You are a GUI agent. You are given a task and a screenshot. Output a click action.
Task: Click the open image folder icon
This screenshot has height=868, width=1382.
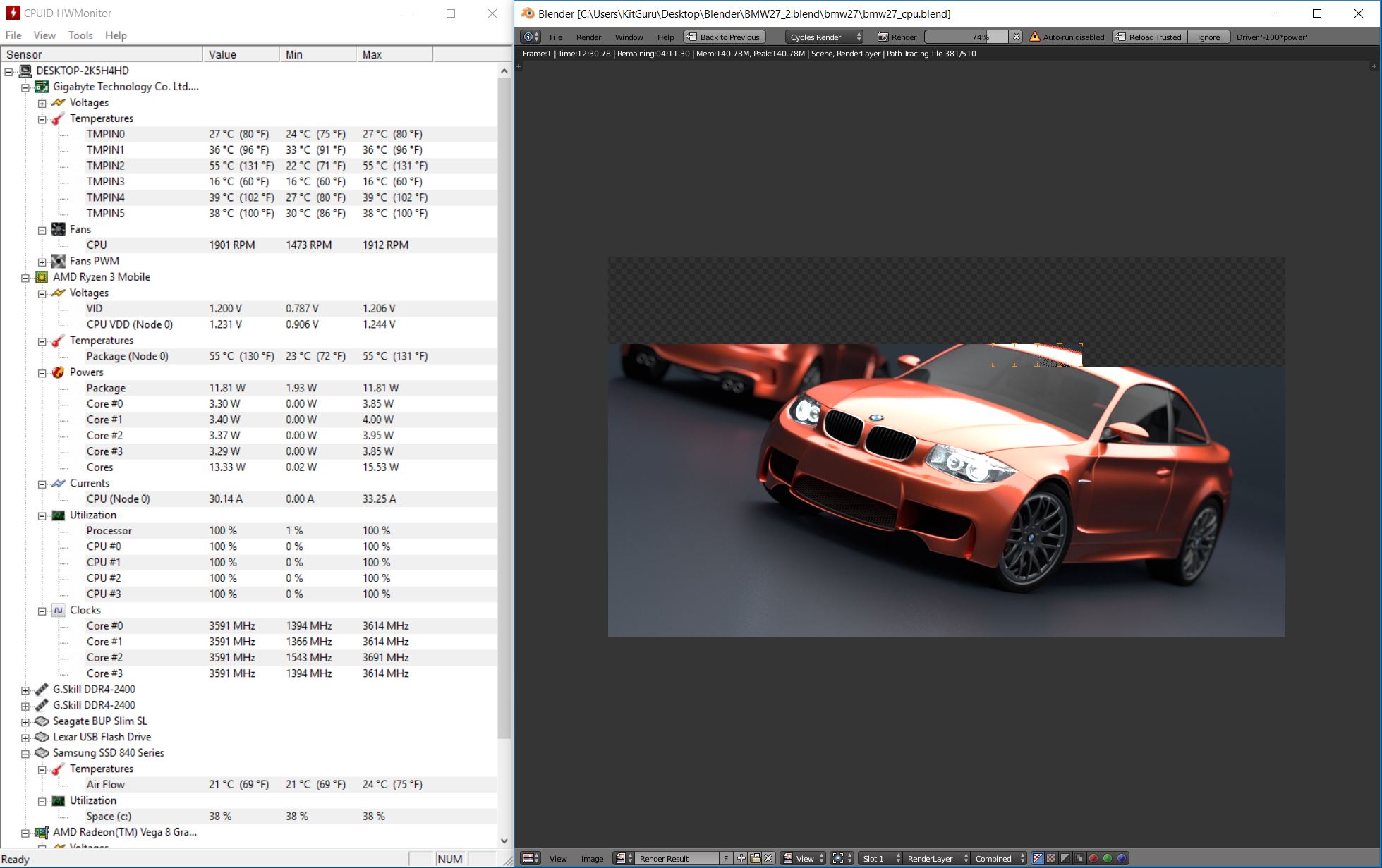[755, 858]
